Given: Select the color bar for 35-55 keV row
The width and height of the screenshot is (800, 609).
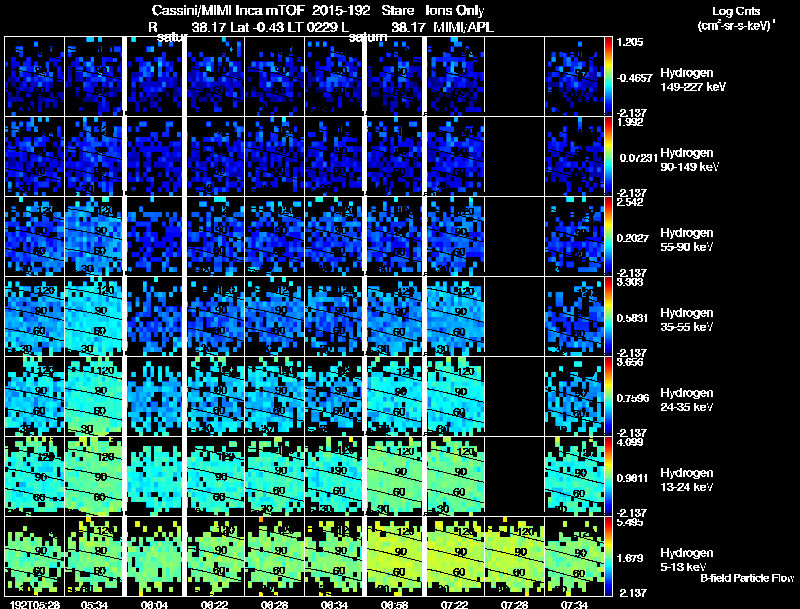Looking at the screenshot, I should pyautogui.click(x=608, y=317).
